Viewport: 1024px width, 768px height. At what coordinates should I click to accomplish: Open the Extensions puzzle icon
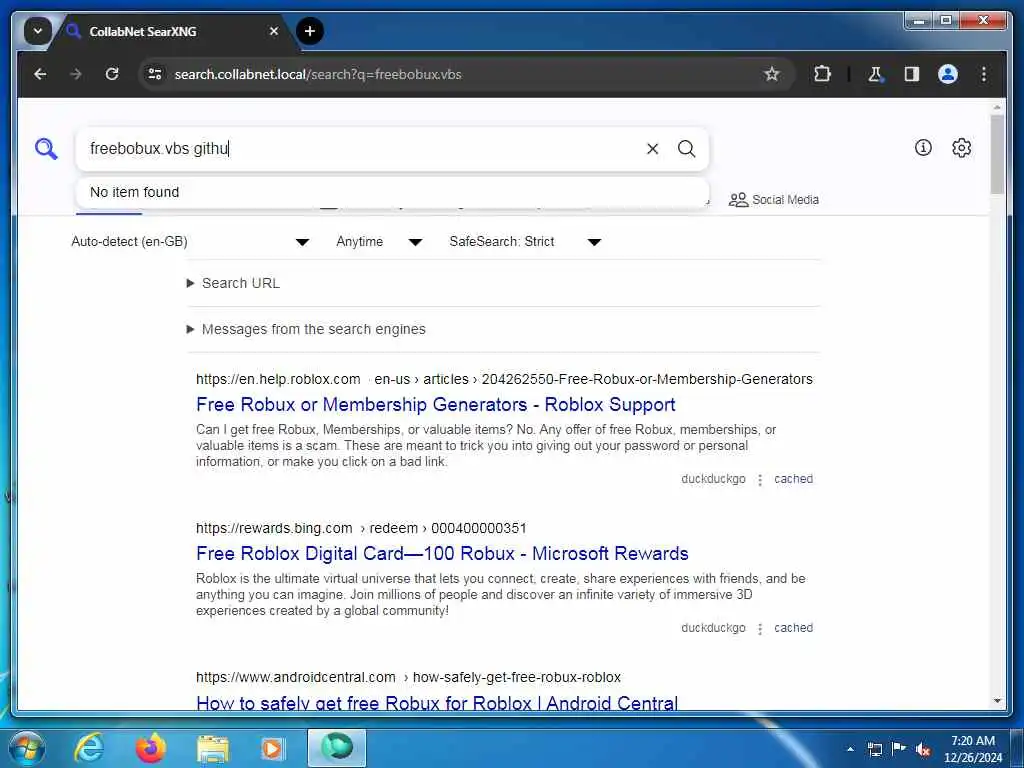click(822, 74)
